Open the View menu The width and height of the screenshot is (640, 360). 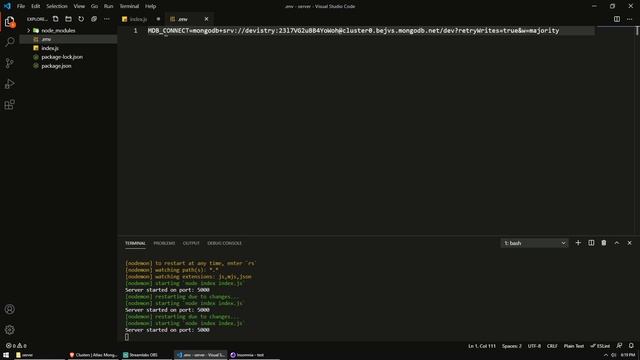tap(79, 6)
